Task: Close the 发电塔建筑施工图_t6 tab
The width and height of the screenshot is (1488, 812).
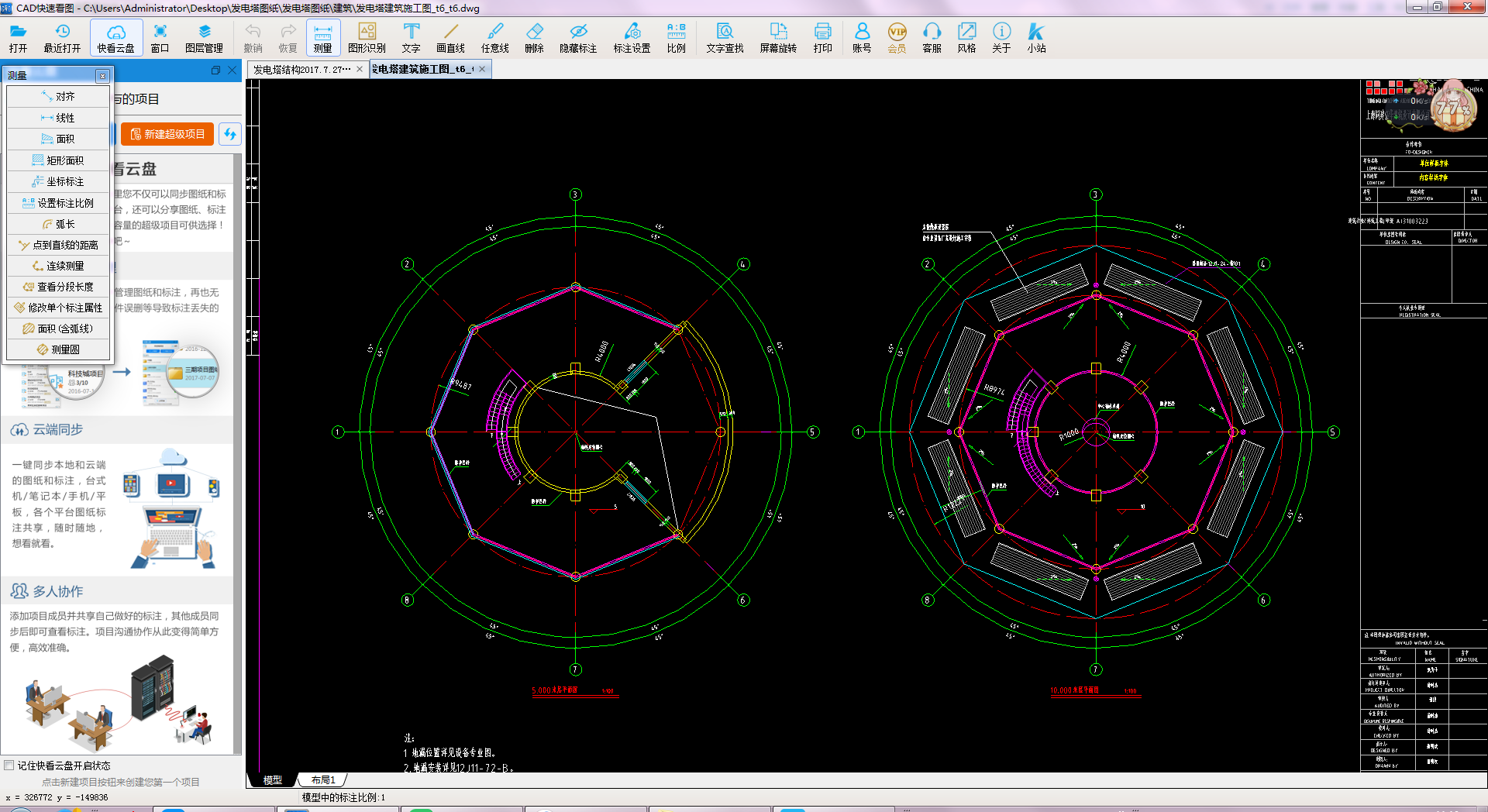Action: pos(482,69)
